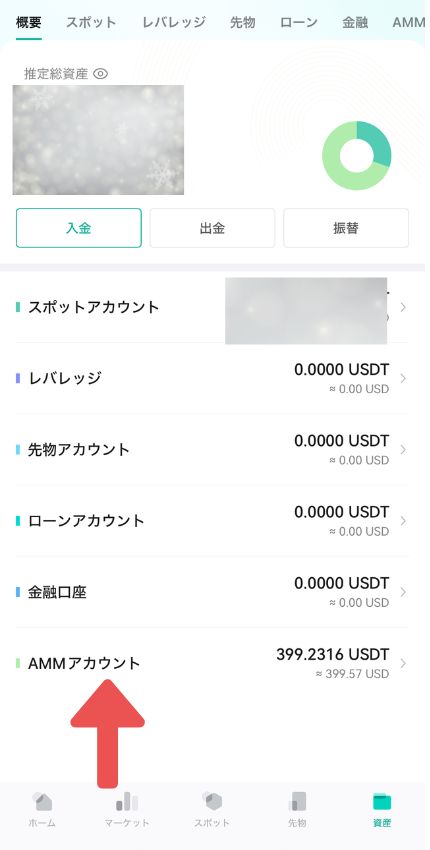The width and height of the screenshot is (430, 850).
Task: Switch to the 金融 top tab
Action: point(355,22)
